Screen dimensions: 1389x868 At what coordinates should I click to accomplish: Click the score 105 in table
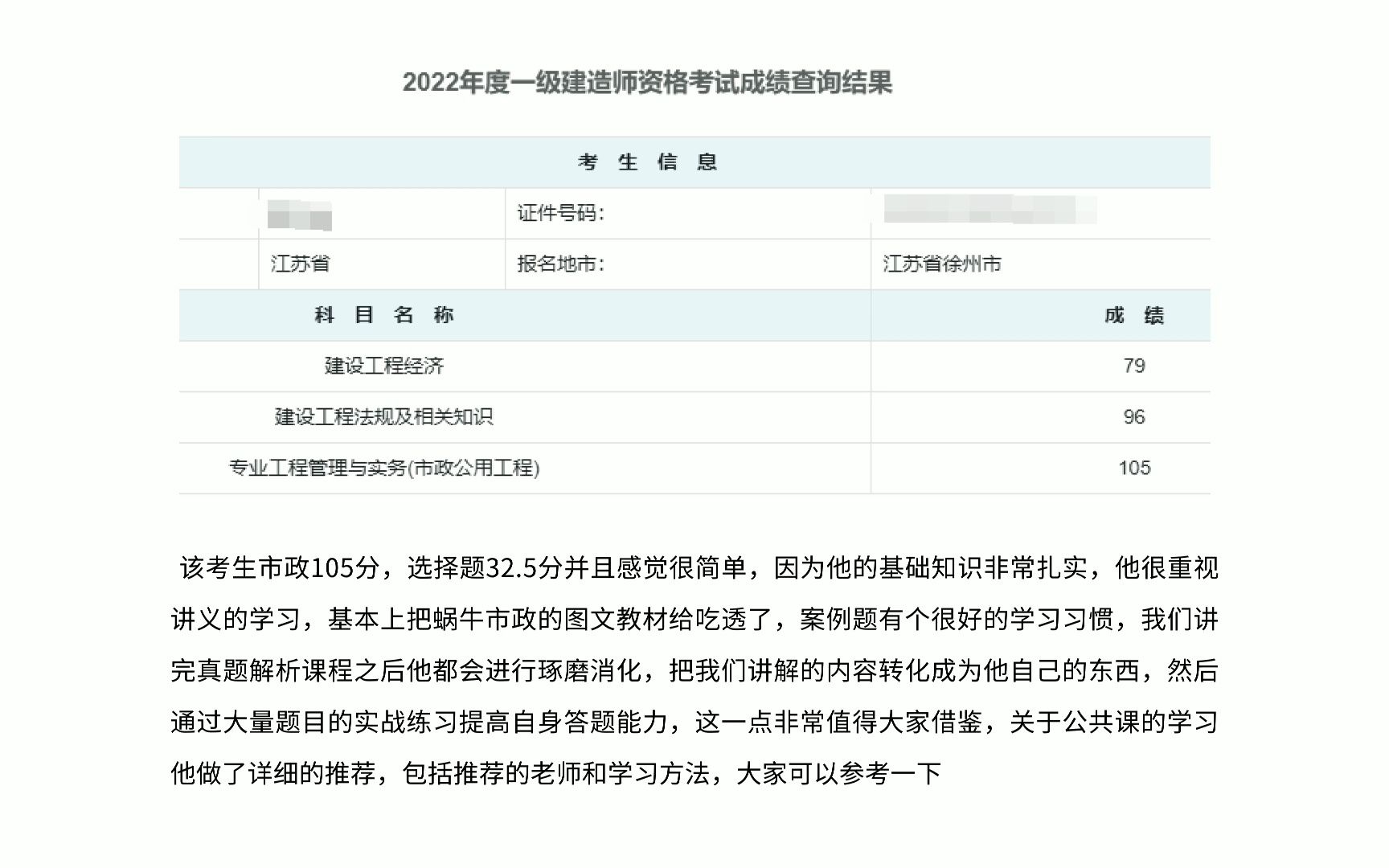click(1134, 468)
